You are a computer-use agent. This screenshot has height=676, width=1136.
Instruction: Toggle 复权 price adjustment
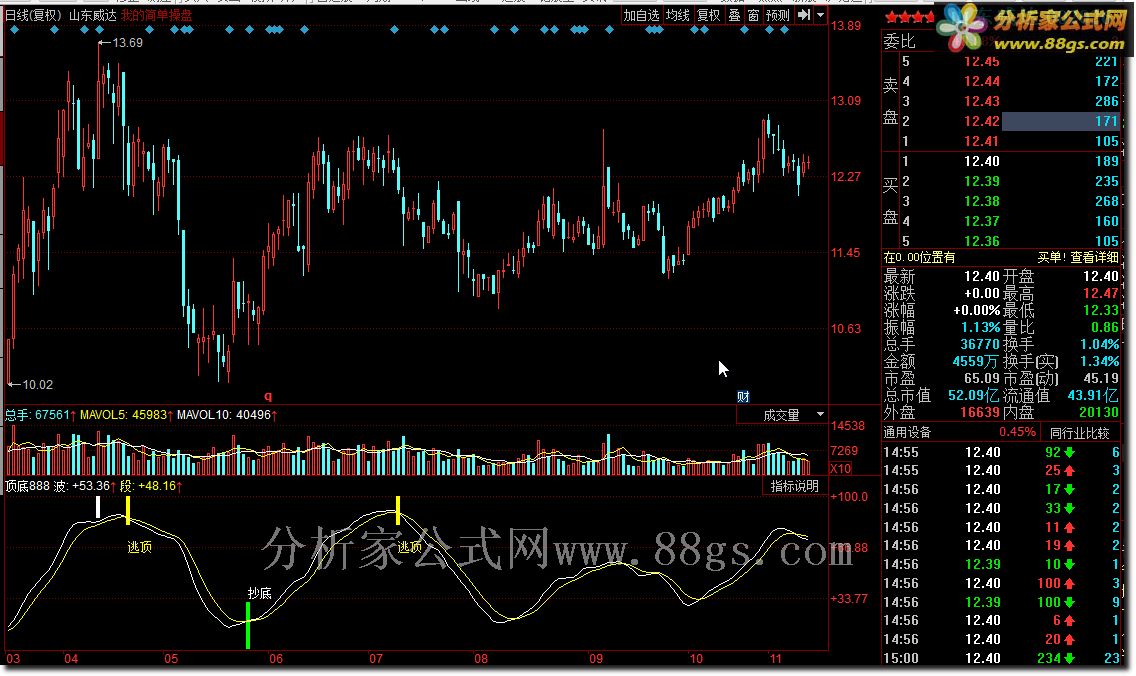[x=709, y=14]
